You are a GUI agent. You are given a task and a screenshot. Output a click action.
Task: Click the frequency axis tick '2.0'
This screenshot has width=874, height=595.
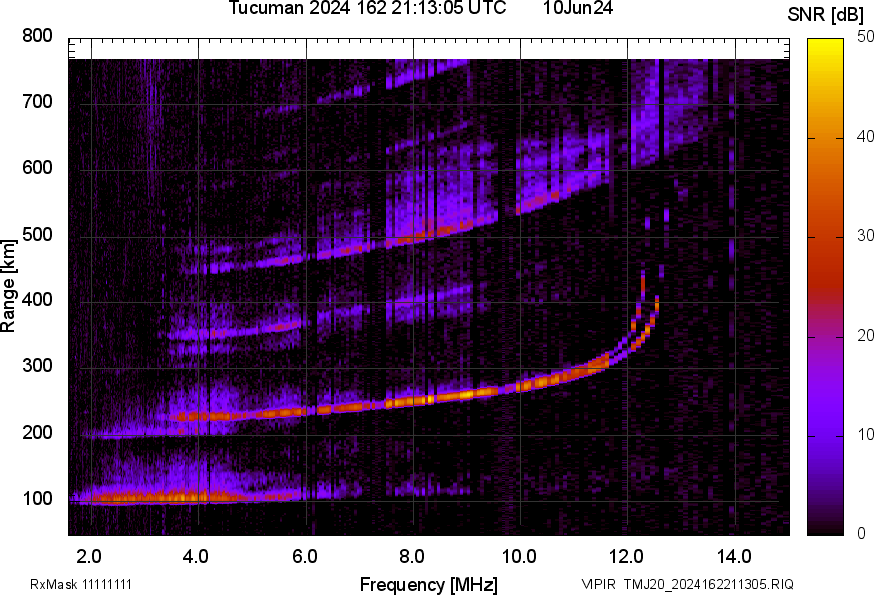89,557
